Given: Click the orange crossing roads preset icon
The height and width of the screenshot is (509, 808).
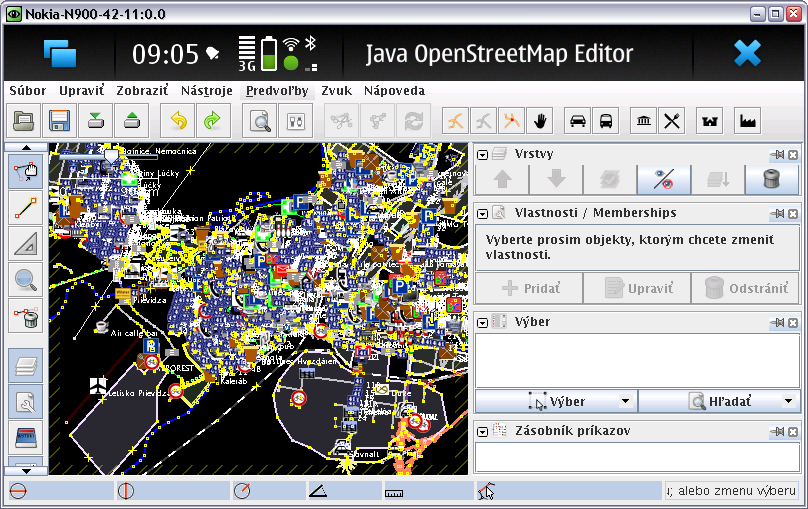Looking at the screenshot, I should coord(511,121).
